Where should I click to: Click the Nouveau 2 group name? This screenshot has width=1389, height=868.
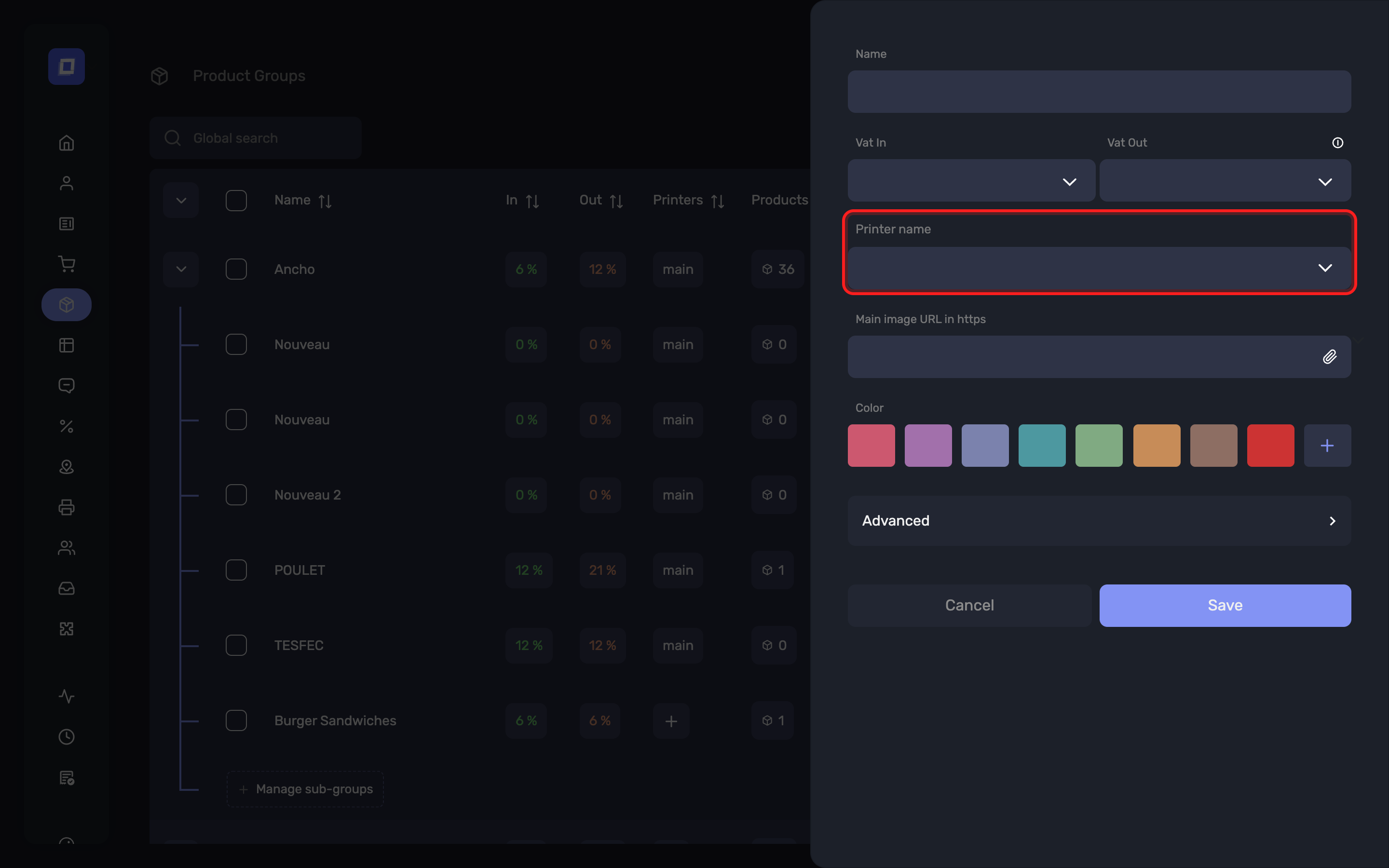coord(308,495)
